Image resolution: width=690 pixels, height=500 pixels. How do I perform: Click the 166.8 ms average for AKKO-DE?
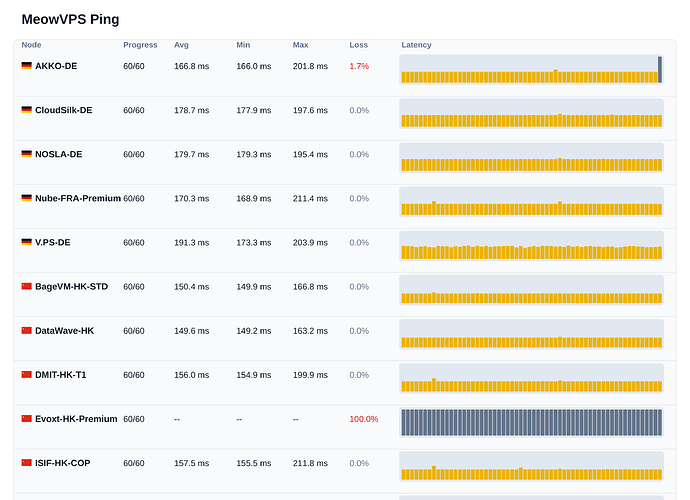click(191, 66)
